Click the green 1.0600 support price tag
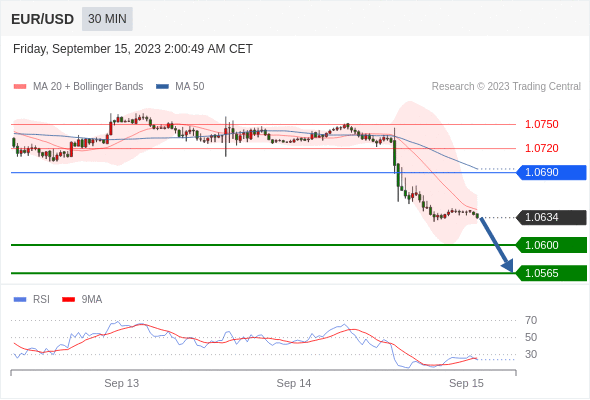The image size is (590, 400). [x=552, y=245]
